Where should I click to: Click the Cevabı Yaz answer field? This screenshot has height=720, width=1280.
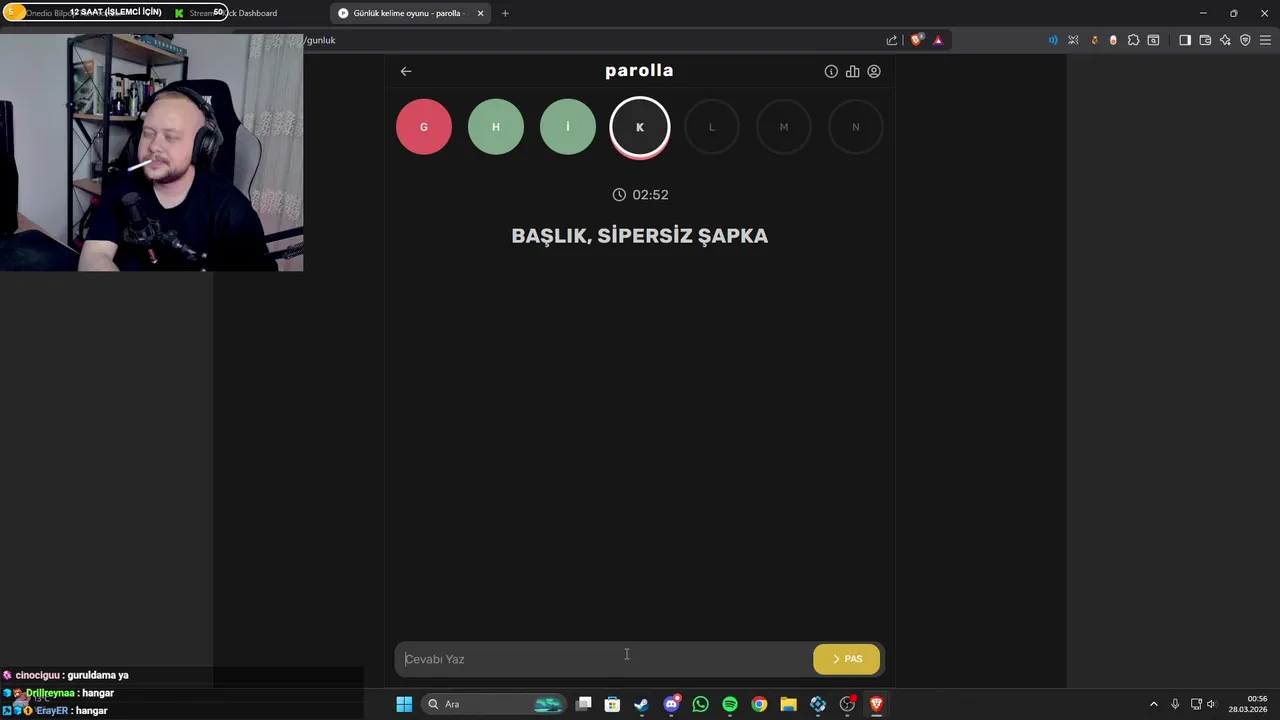tap(603, 659)
